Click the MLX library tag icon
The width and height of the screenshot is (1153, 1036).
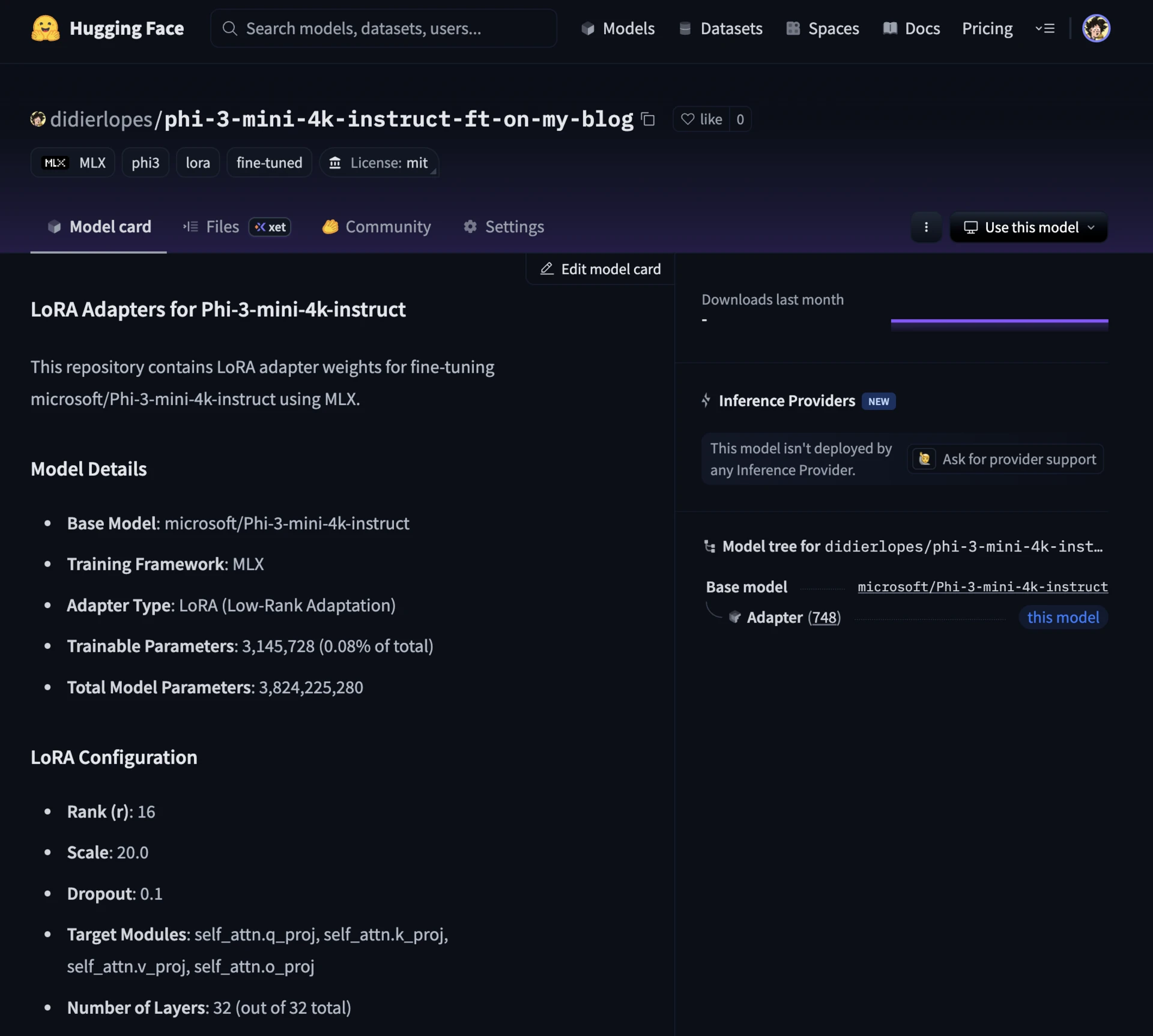point(55,163)
